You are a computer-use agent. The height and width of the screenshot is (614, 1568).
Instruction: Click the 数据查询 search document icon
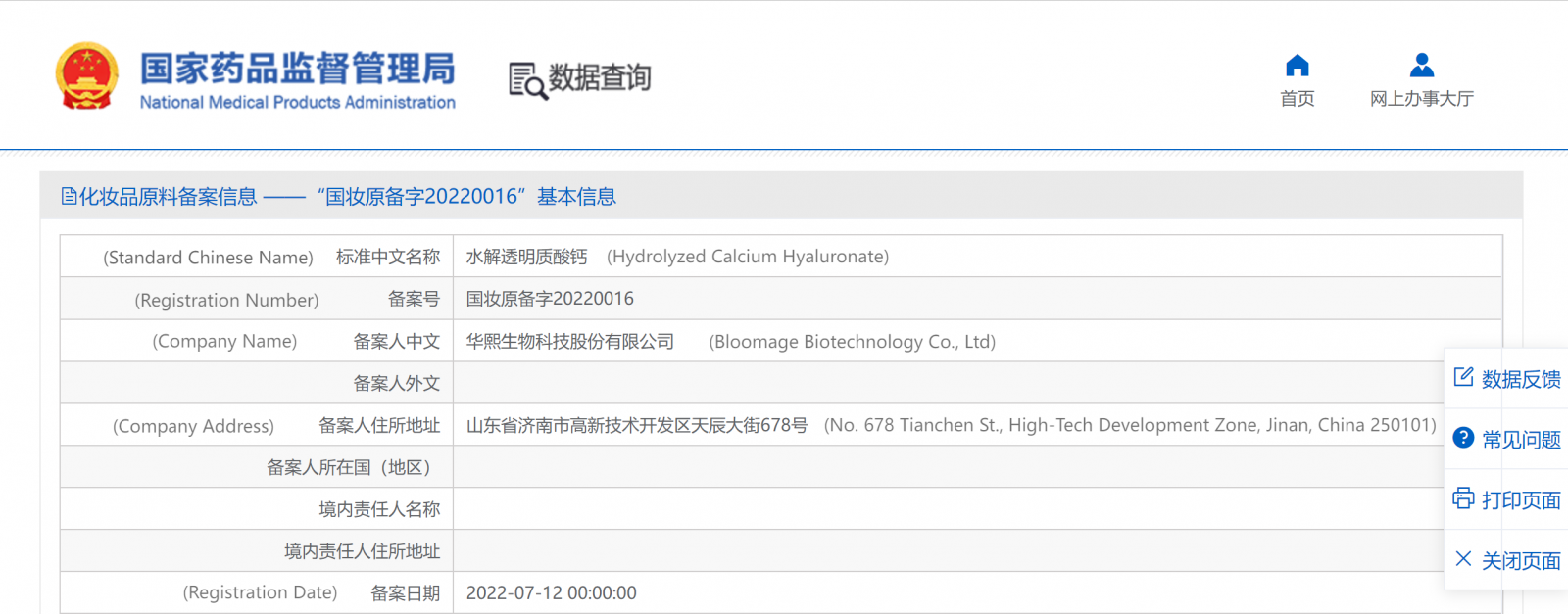[527, 80]
